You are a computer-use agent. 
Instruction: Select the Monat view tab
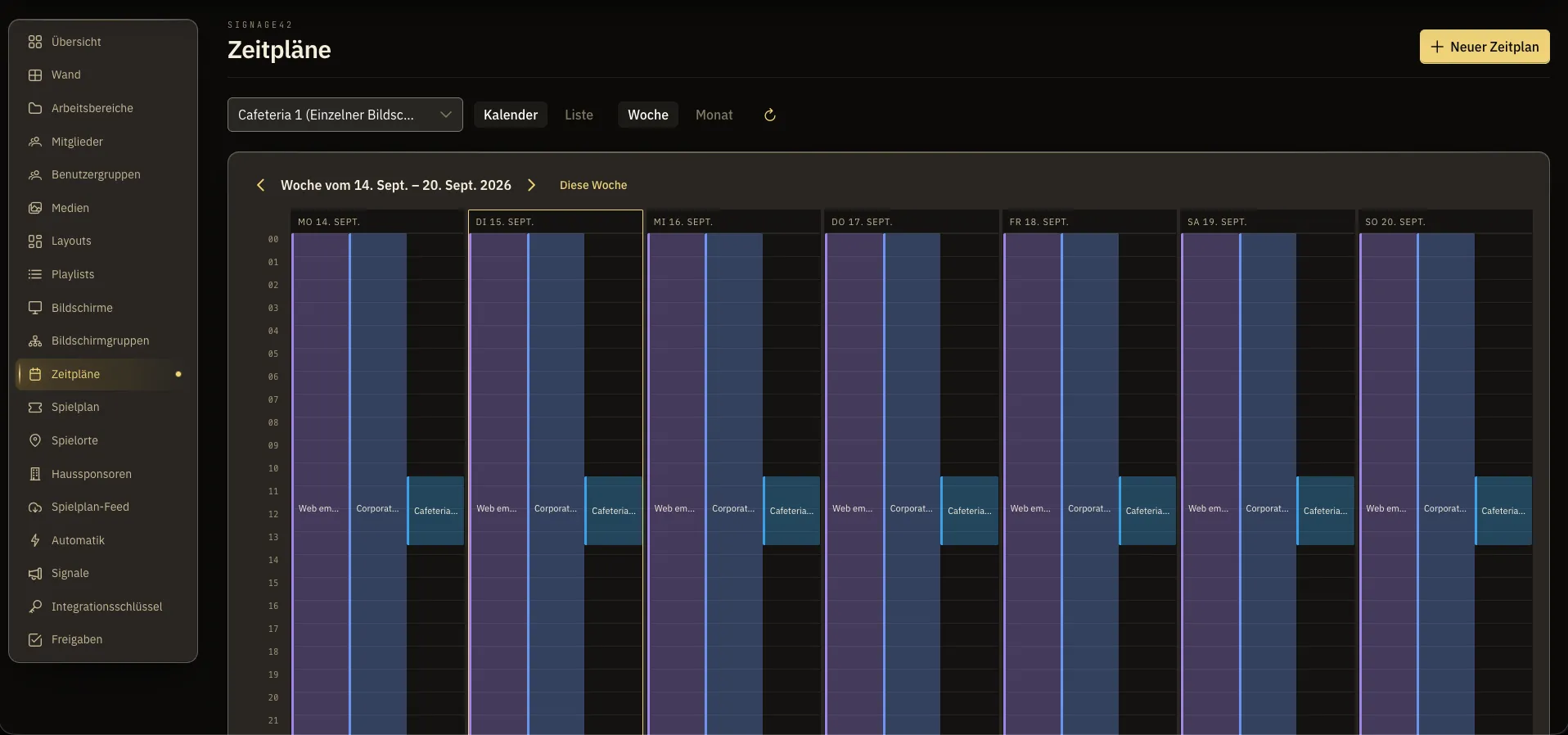714,115
